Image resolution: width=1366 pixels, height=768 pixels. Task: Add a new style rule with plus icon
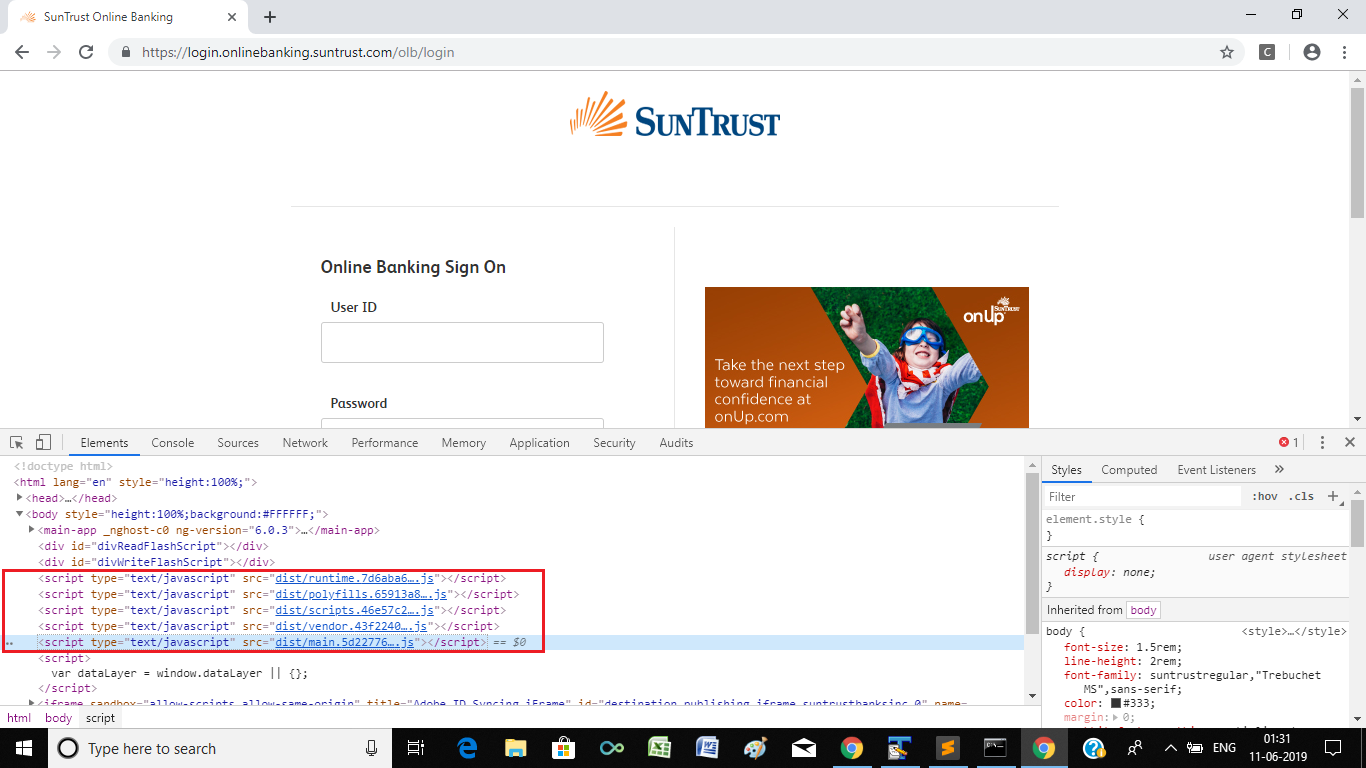(x=1332, y=496)
